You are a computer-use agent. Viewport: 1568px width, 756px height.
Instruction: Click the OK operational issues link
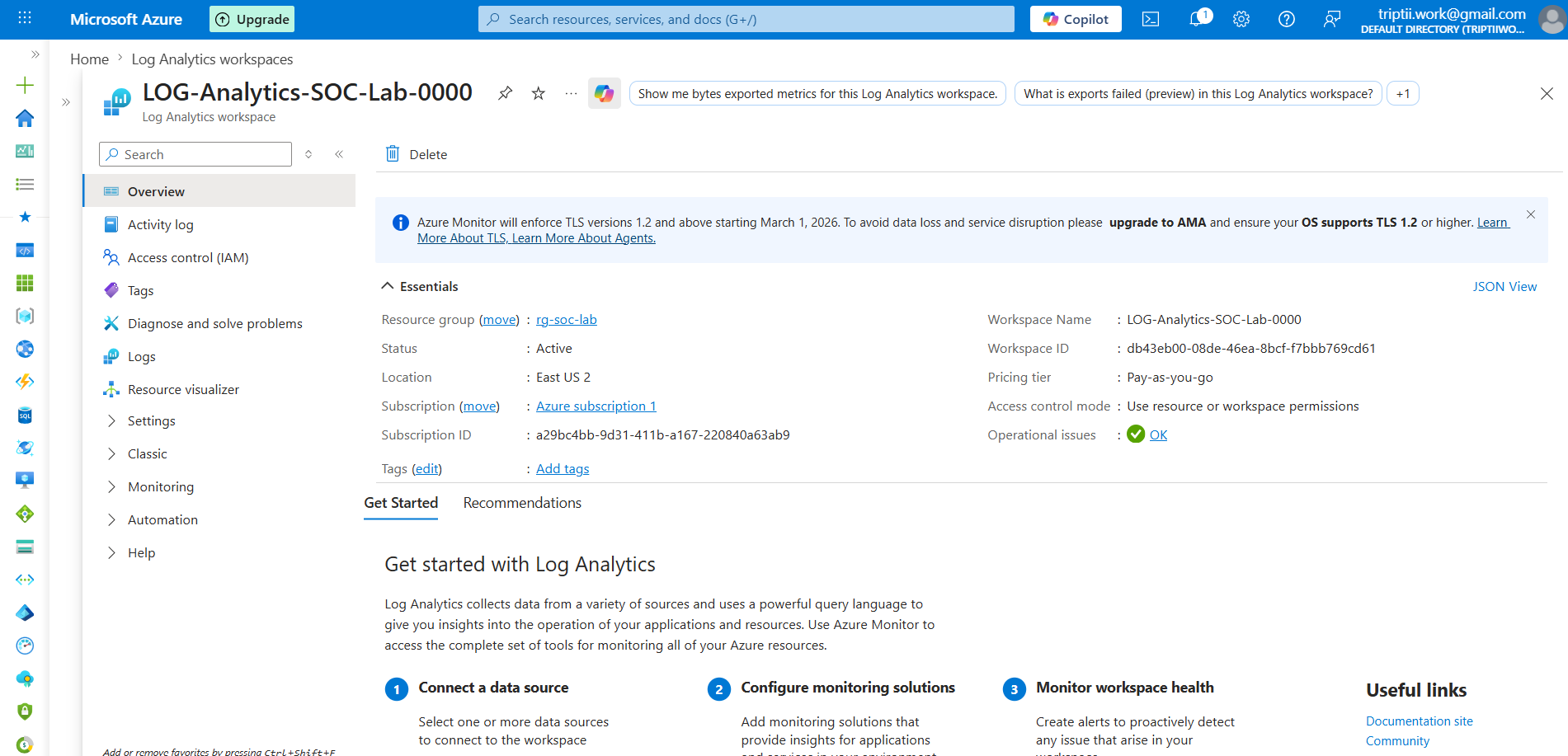click(1158, 435)
